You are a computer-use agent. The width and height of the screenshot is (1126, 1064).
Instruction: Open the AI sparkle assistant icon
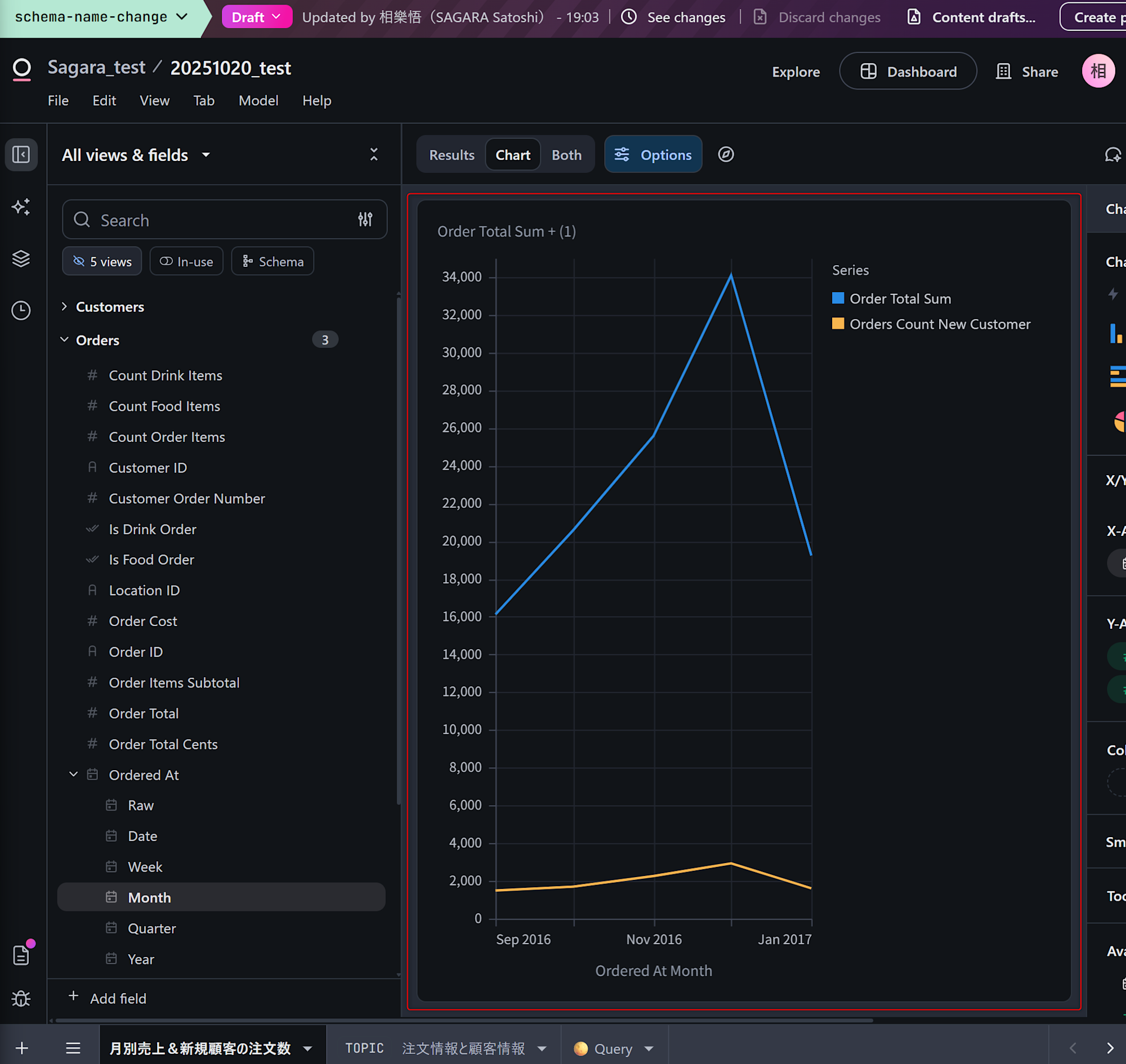coord(21,207)
